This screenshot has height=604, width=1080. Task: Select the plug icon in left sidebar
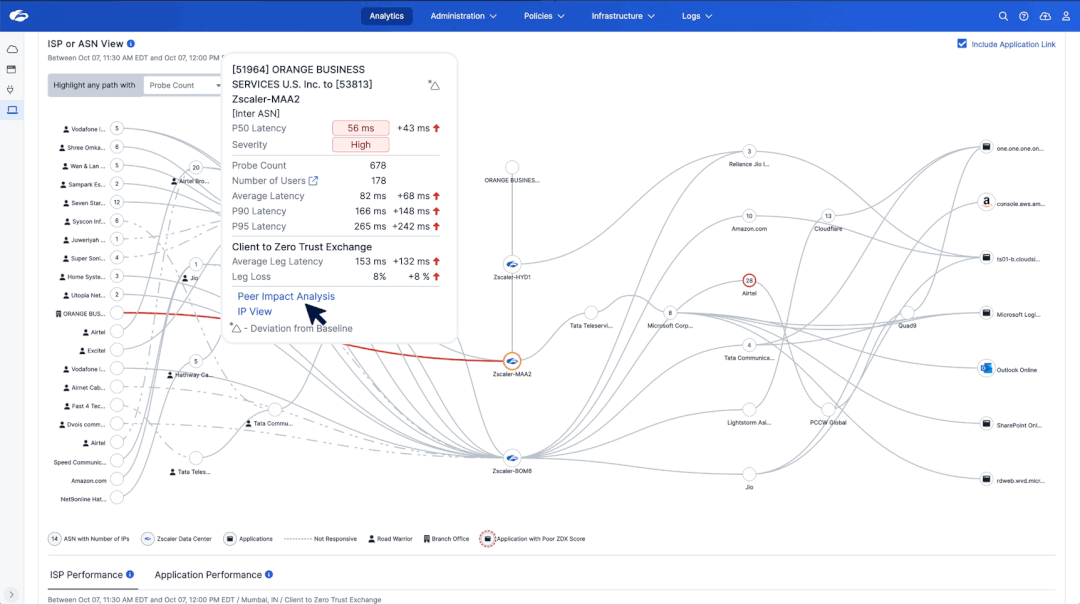(12, 89)
